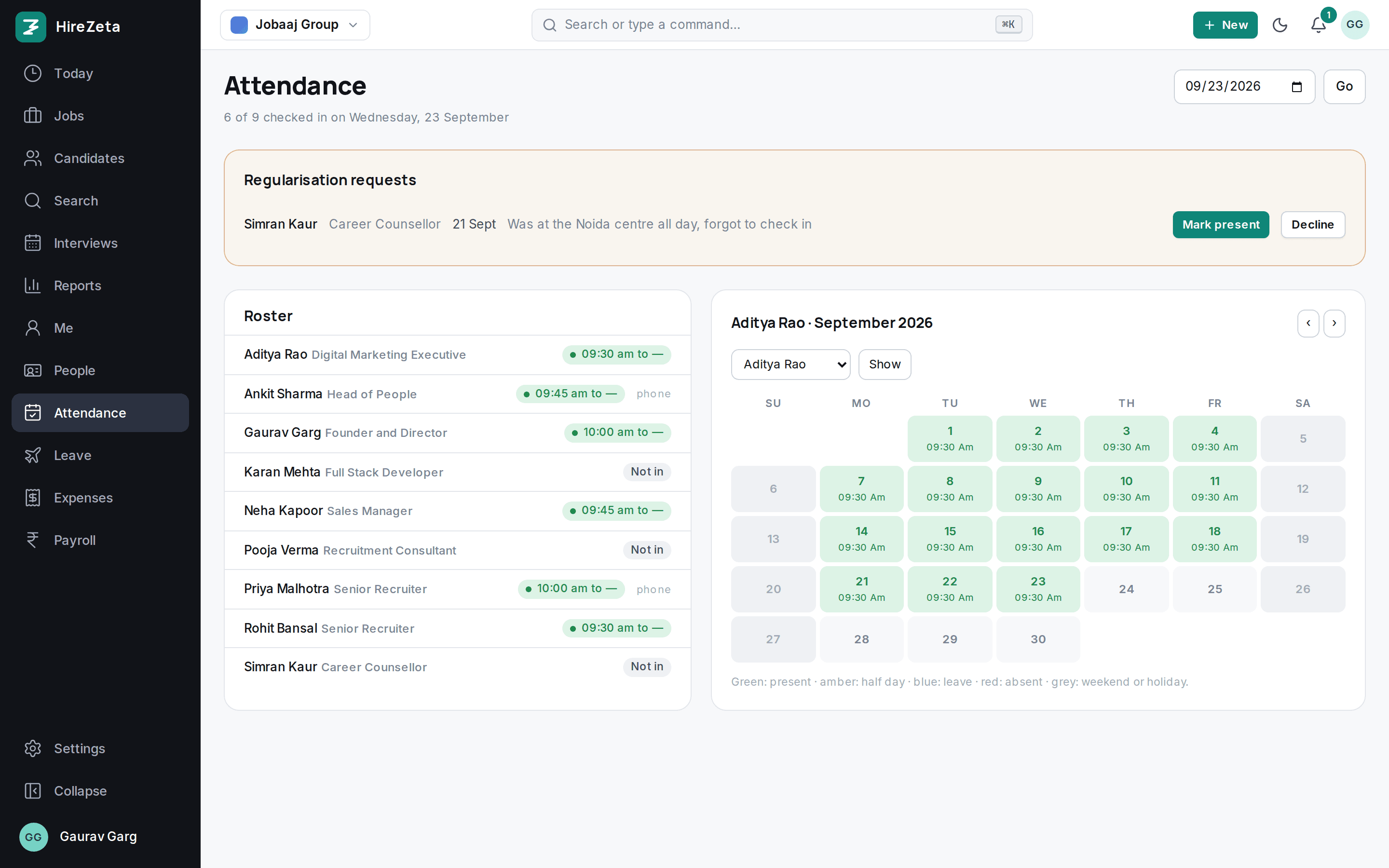
Task: Select grey September 5 calendar cell
Action: pos(1303,439)
